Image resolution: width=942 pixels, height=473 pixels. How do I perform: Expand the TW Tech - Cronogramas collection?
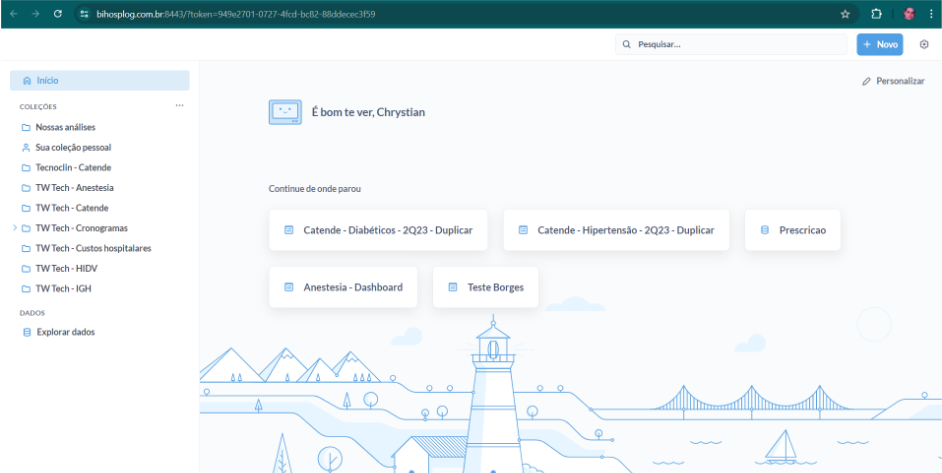coord(14,228)
